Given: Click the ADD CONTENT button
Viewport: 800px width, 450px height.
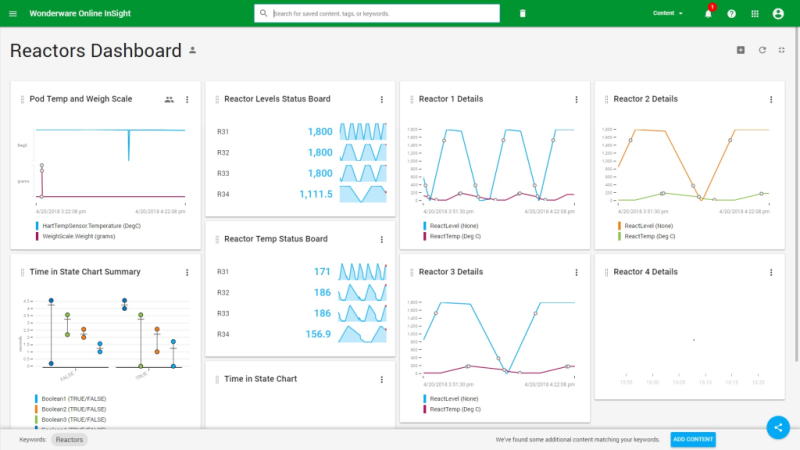Looking at the screenshot, I should pos(692,439).
